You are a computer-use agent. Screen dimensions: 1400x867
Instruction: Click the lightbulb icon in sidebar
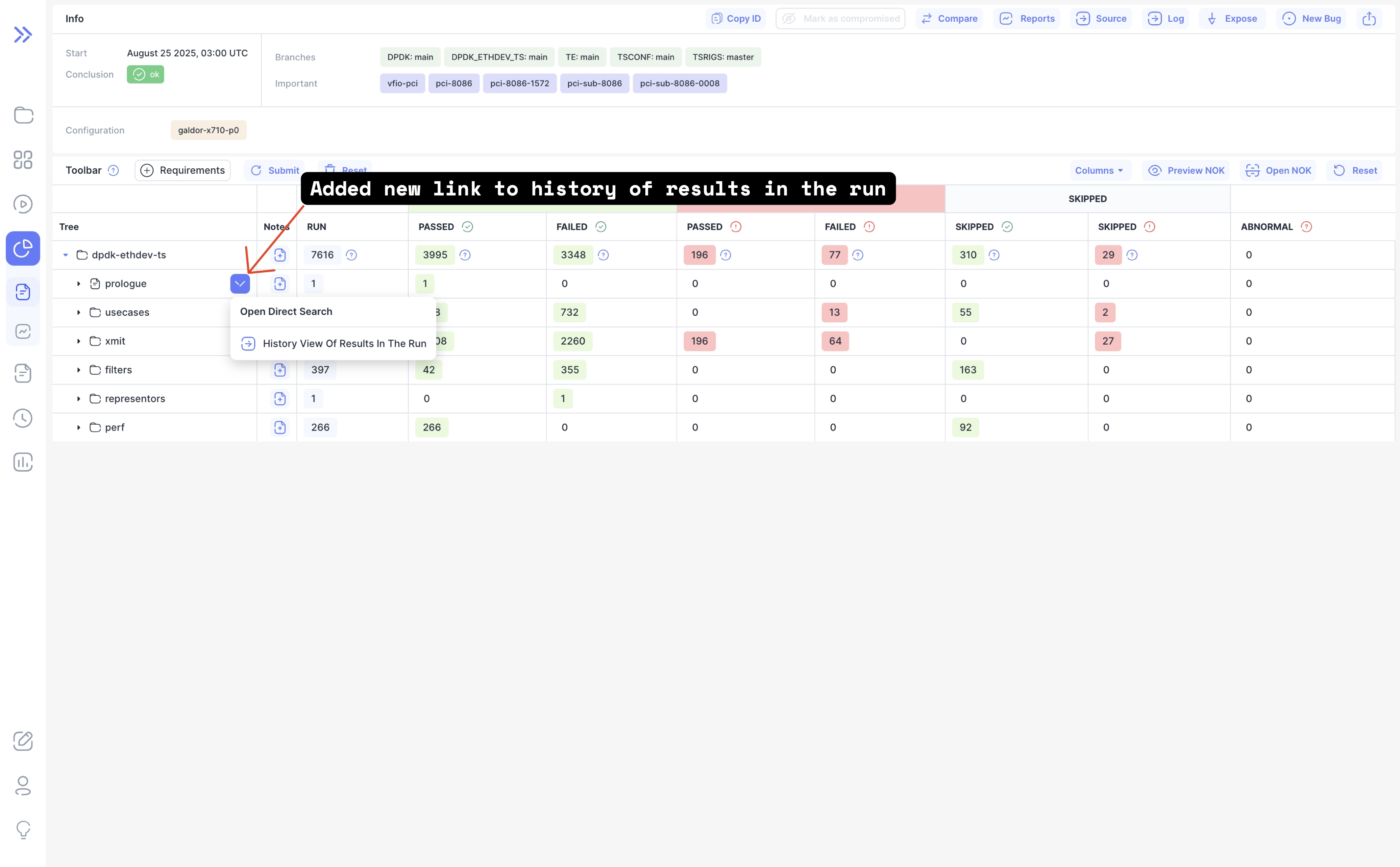pyautogui.click(x=23, y=829)
